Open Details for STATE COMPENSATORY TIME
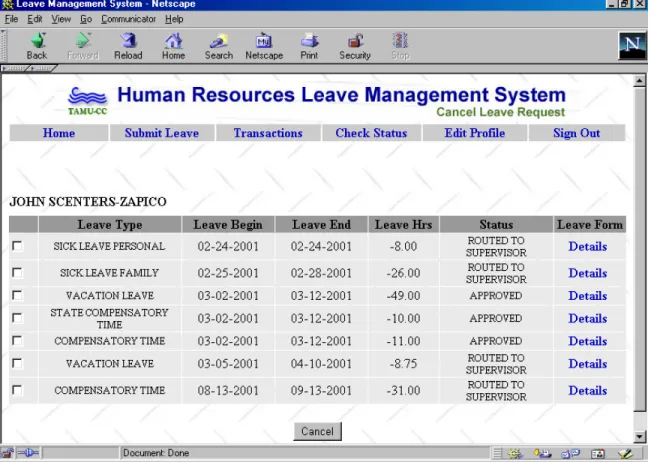This screenshot has height=462, width=651. coord(587,318)
